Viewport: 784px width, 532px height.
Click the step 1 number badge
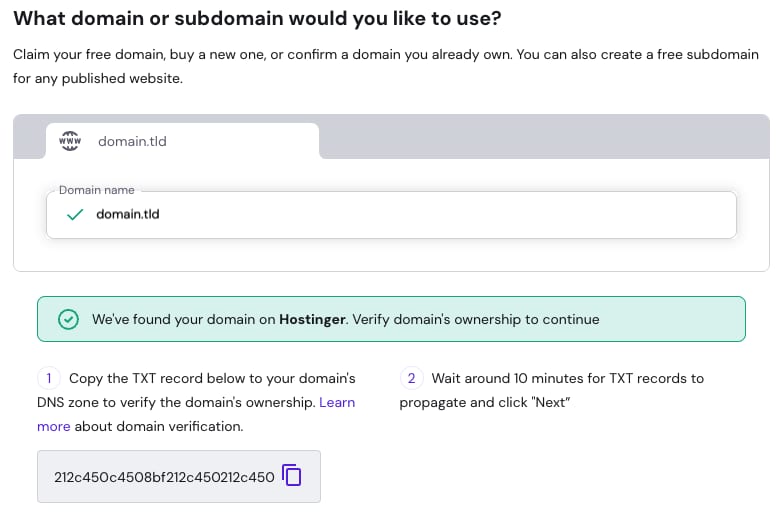pyautogui.click(x=47, y=378)
